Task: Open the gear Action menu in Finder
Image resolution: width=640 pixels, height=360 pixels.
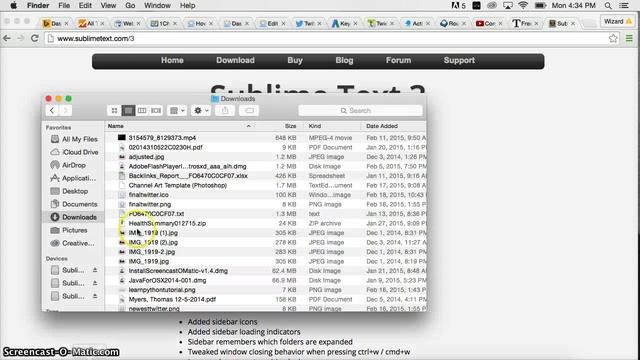Action: click(201, 111)
